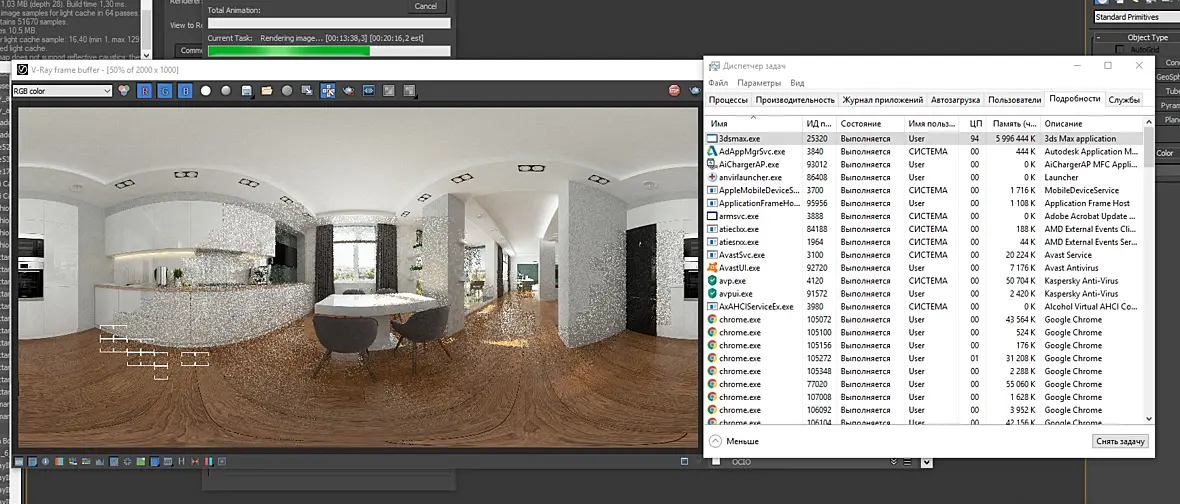Duplicate render to Max frame buffer
The width and height of the screenshot is (1180, 504).
tap(307, 91)
